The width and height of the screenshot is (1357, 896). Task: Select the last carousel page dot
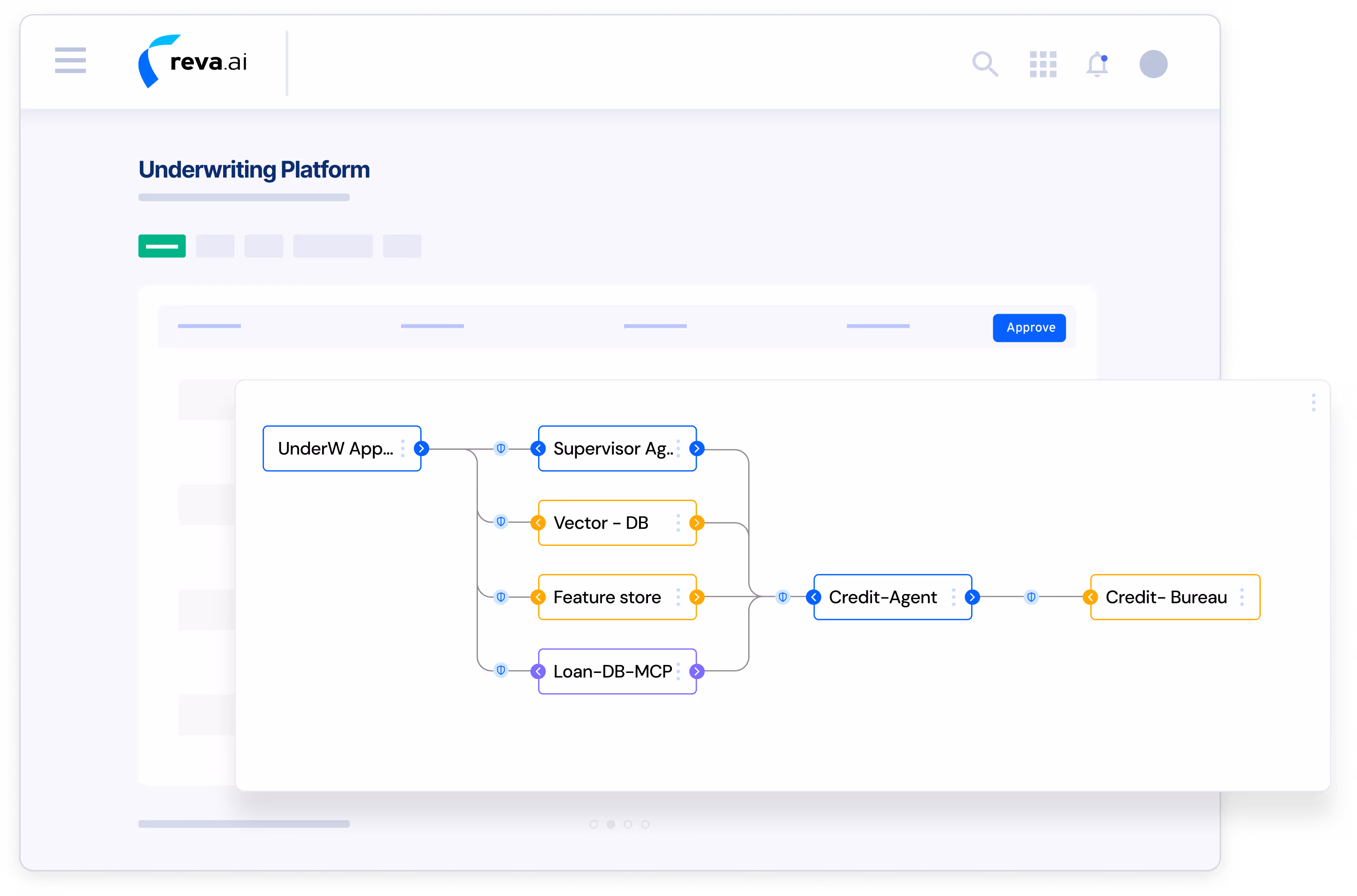[645, 824]
